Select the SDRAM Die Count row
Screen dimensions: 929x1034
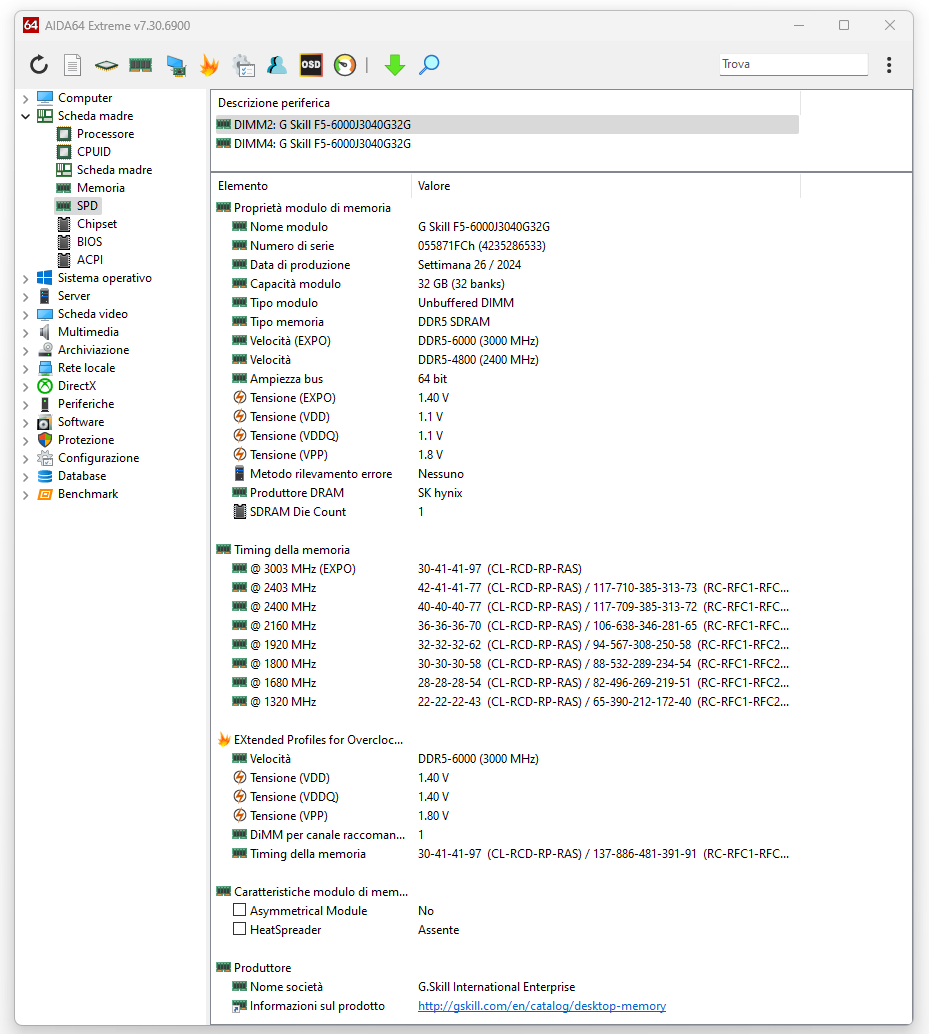click(506, 512)
